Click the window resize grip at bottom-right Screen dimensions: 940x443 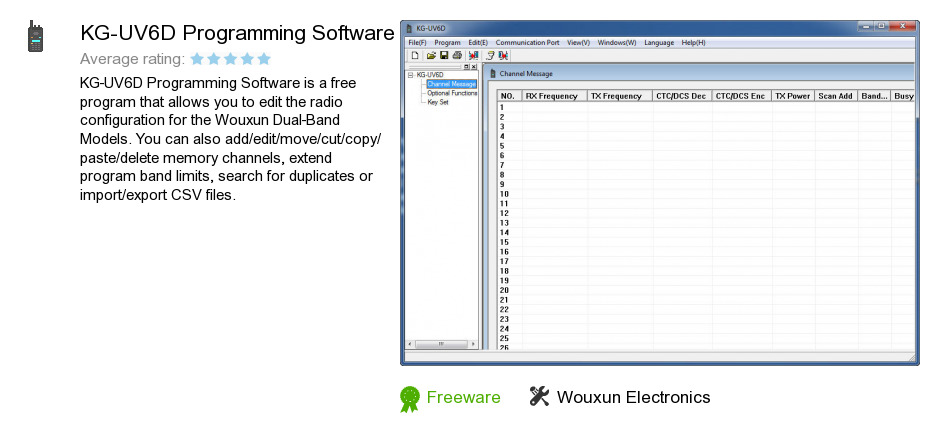point(912,358)
